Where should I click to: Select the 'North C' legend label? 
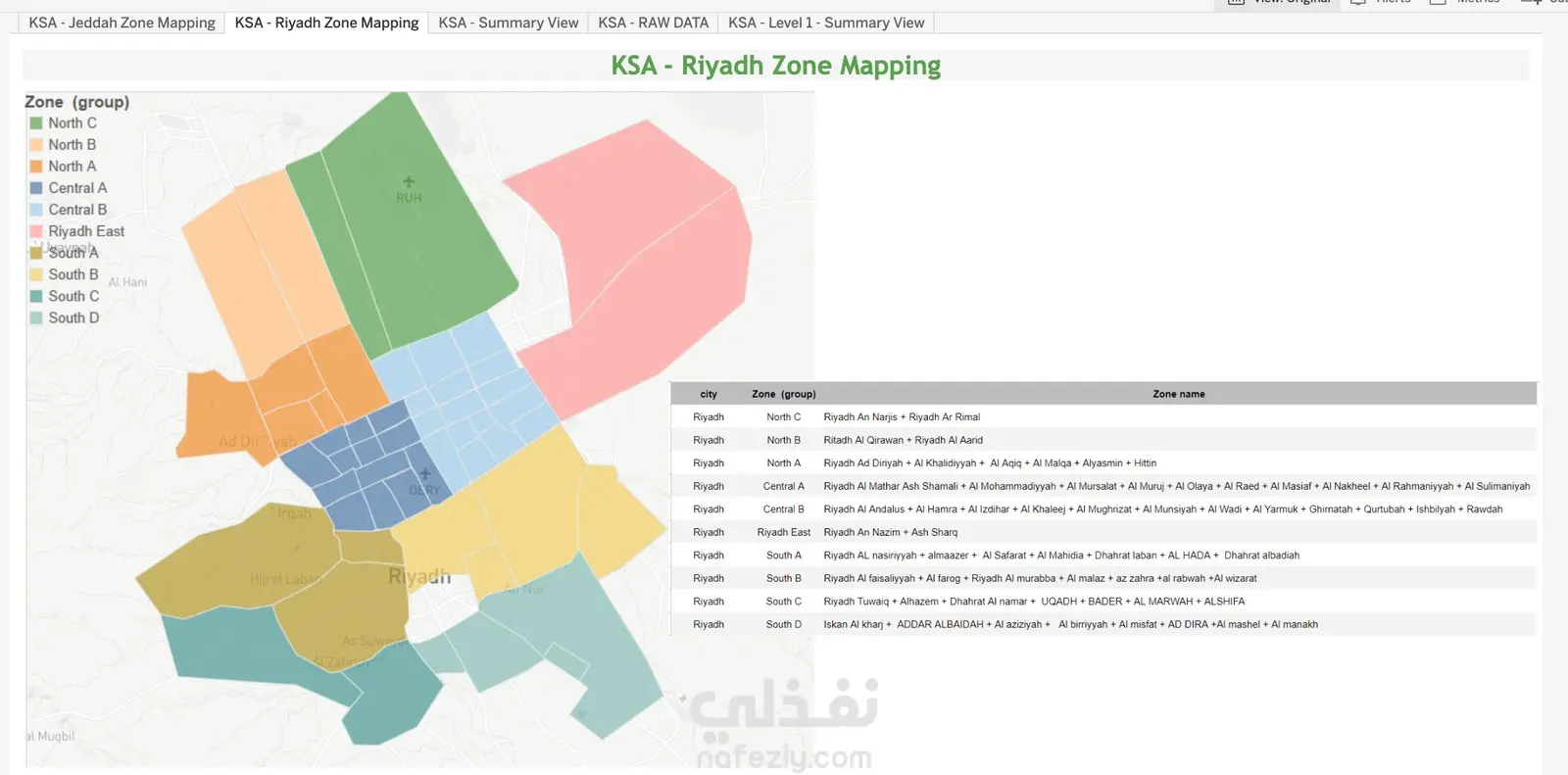click(73, 123)
